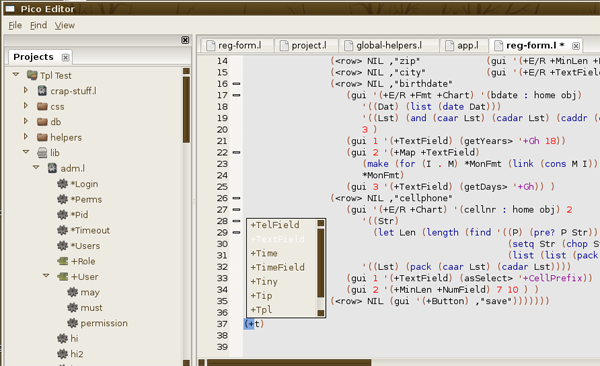This screenshot has height=366, width=600.
Task: Close the modified reg-form.l * tab
Action: coord(576,46)
